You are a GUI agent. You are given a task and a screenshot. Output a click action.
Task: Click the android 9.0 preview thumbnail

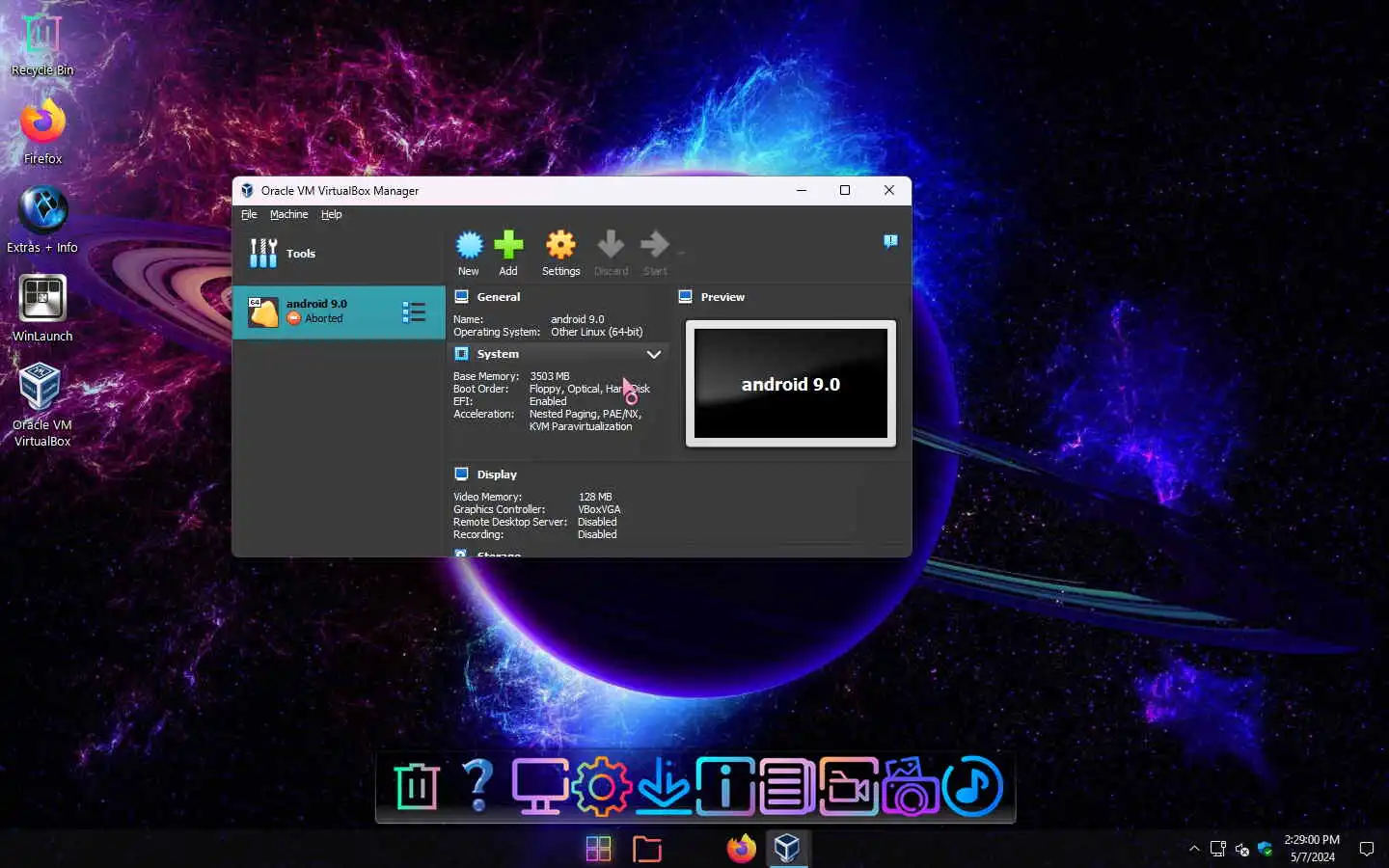791,384
